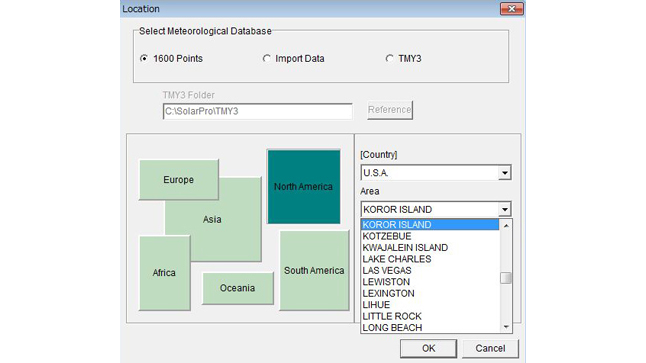Image resolution: width=646 pixels, height=363 pixels.
Task: Dismiss the dialog with Cancel
Action: coord(490,349)
